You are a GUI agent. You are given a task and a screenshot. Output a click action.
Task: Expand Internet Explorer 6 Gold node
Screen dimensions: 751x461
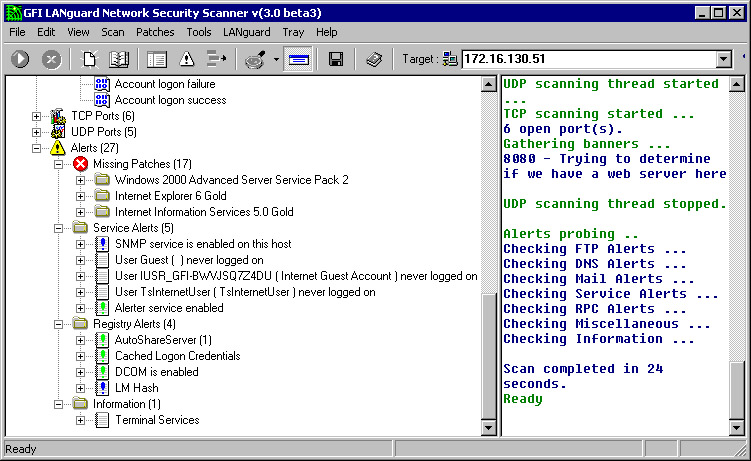coord(80,196)
